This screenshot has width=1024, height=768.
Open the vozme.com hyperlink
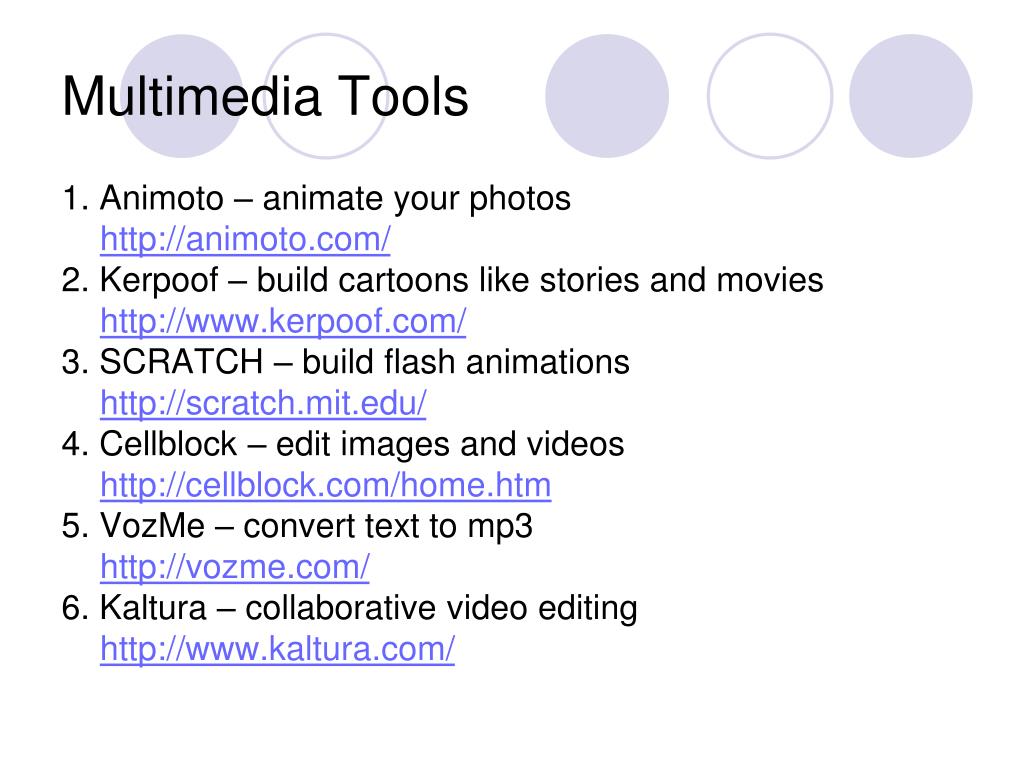click(235, 567)
